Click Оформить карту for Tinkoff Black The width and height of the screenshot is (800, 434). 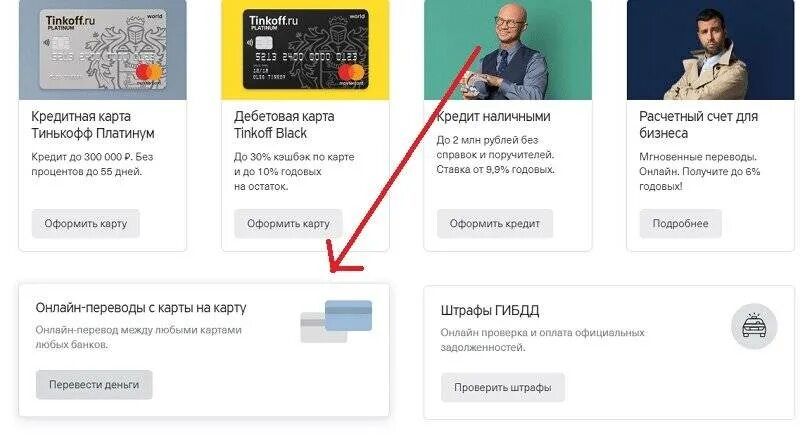288,223
